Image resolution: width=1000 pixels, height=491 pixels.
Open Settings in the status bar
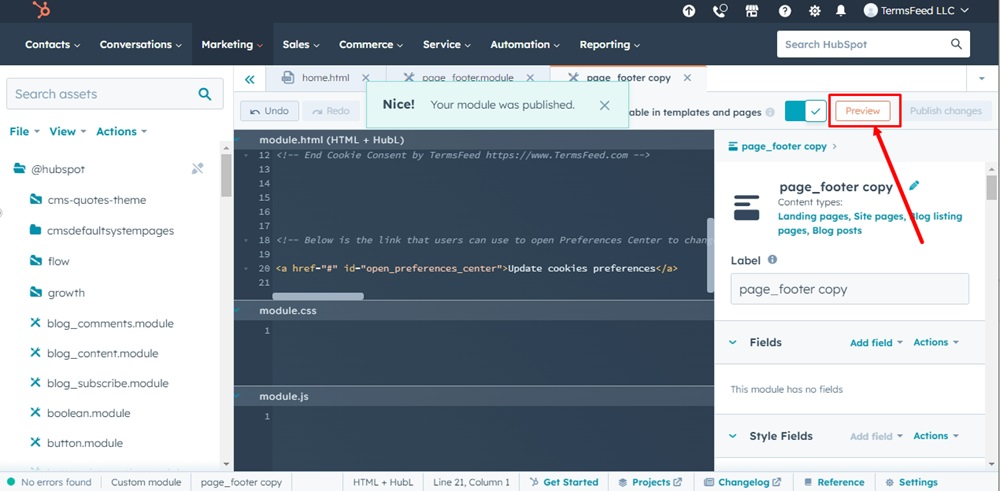coord(911,482)
